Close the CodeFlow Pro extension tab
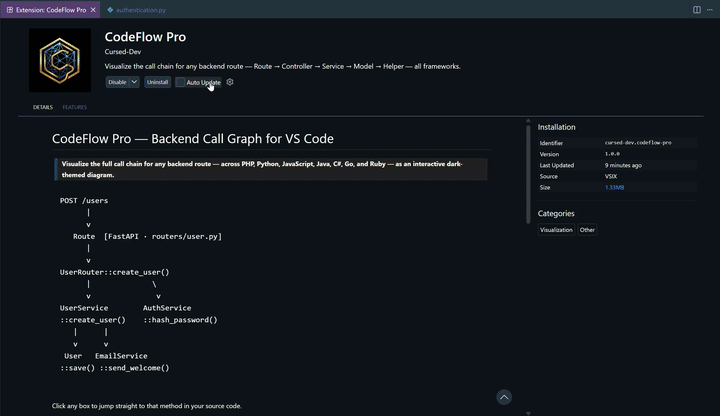The image size is (720, 416). tap(93, 10)
